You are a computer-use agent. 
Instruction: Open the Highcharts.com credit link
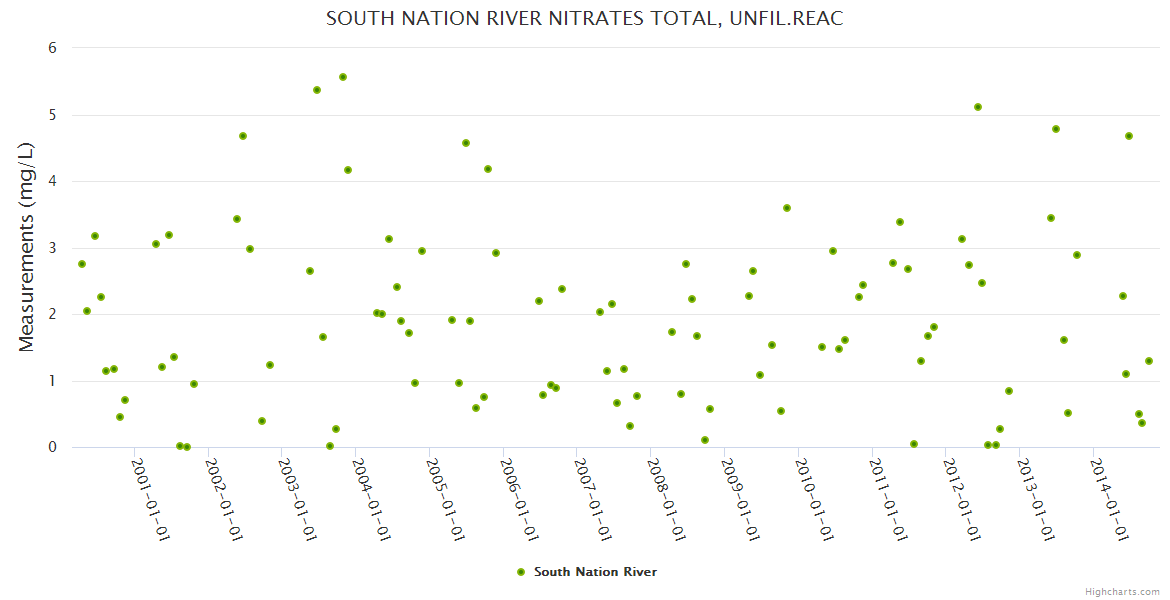tap(1122, 591)
